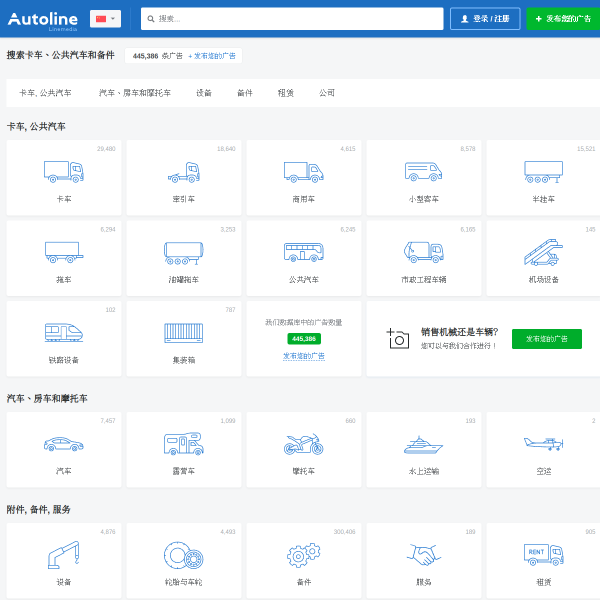This screenshot has width=600, height=600.
Task: Open the 备件 navigation tab
Action: point(245,93)
